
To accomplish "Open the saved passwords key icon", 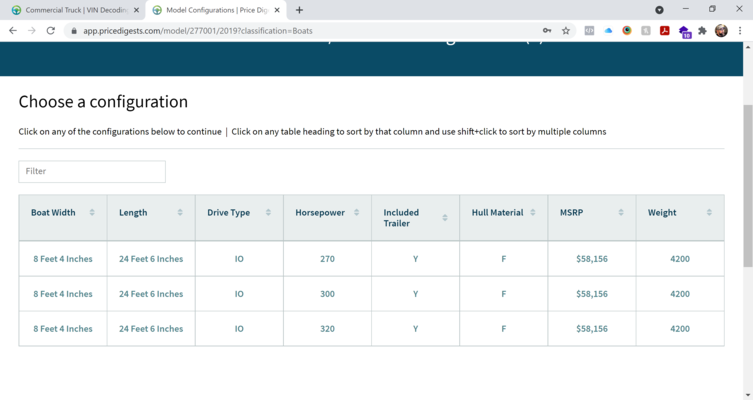I will pos(547,31).
